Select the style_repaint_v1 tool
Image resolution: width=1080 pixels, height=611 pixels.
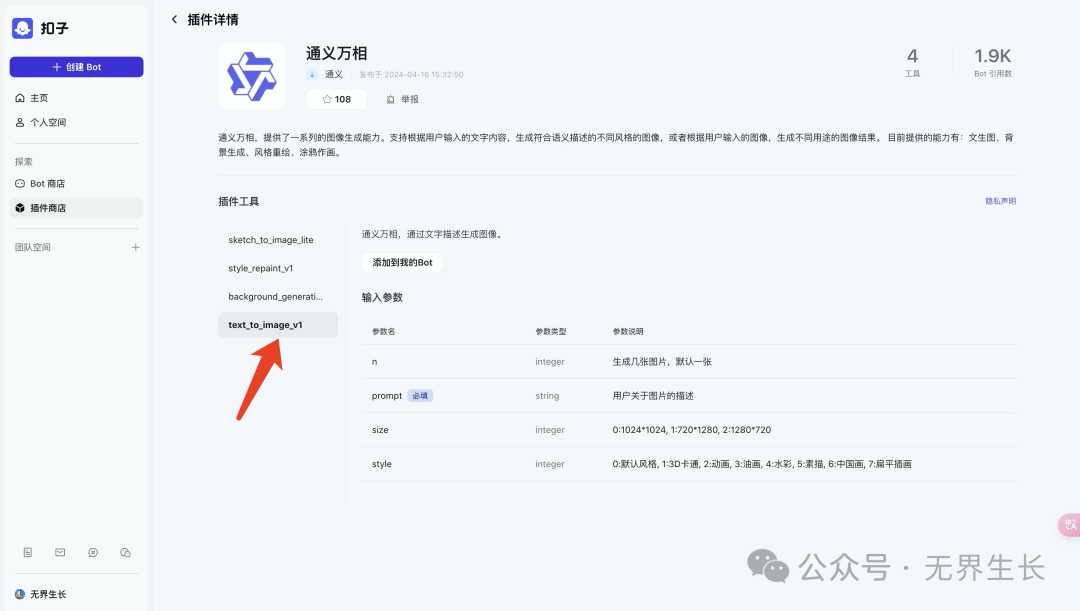tap(278, 268)
